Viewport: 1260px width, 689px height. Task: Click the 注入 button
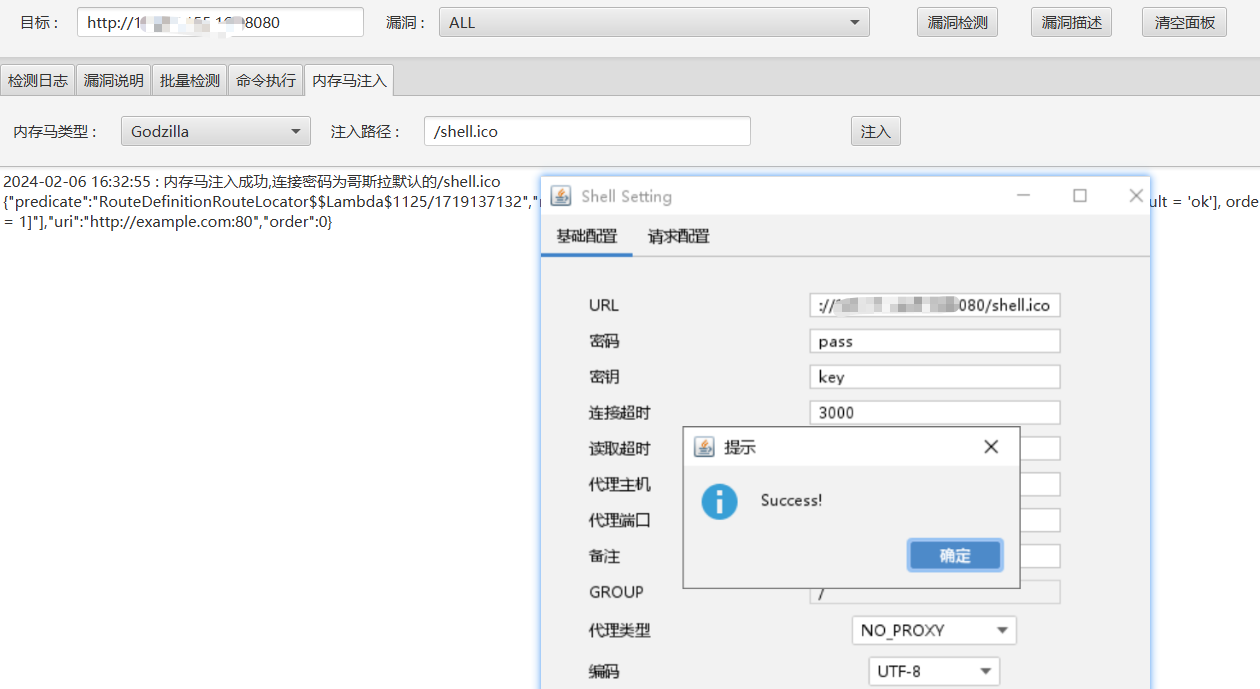pyautogui.click(x=876, y=131)
